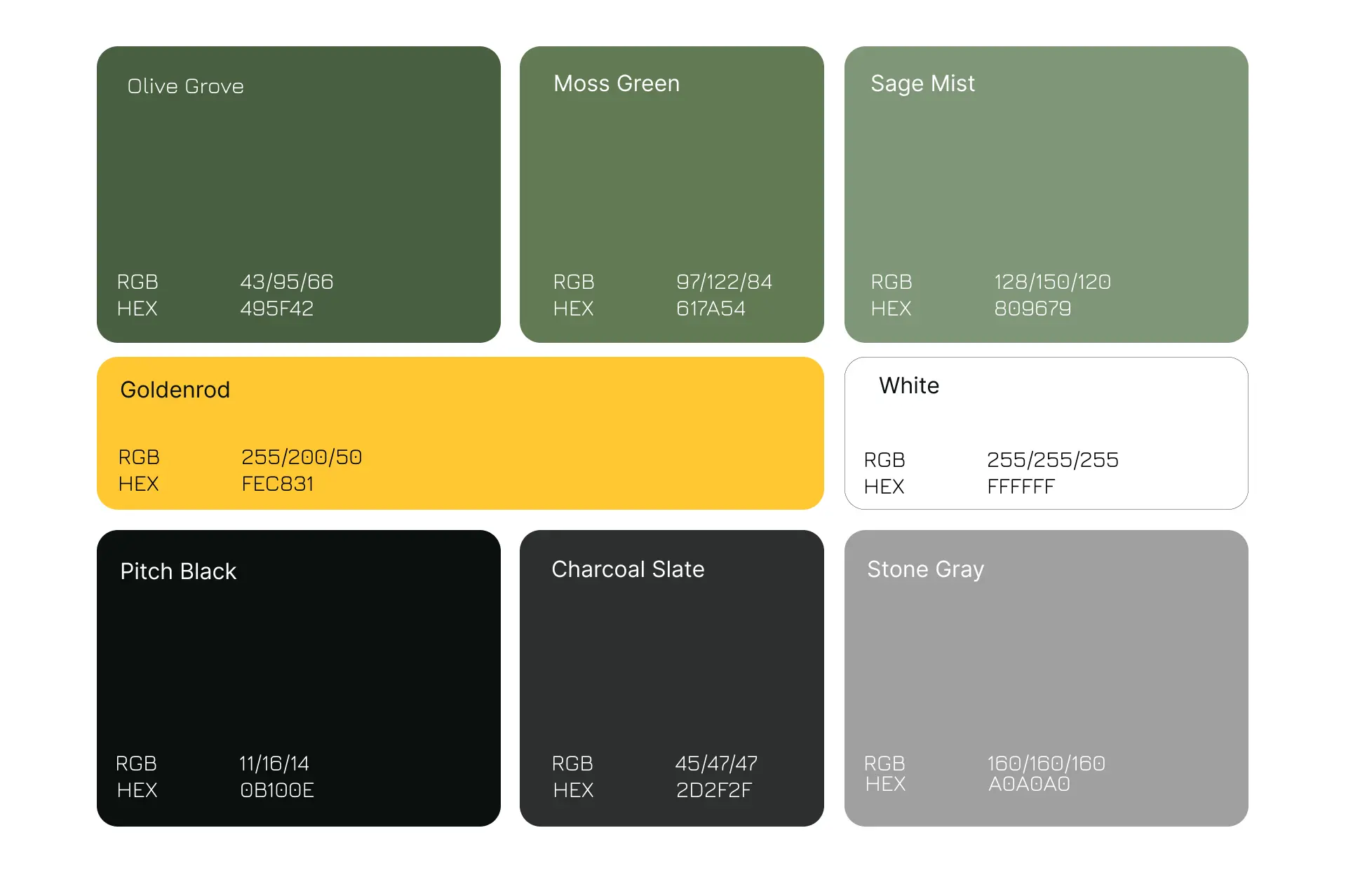
Task: Click RGB value 43/95/66
Action: point(286,282)
